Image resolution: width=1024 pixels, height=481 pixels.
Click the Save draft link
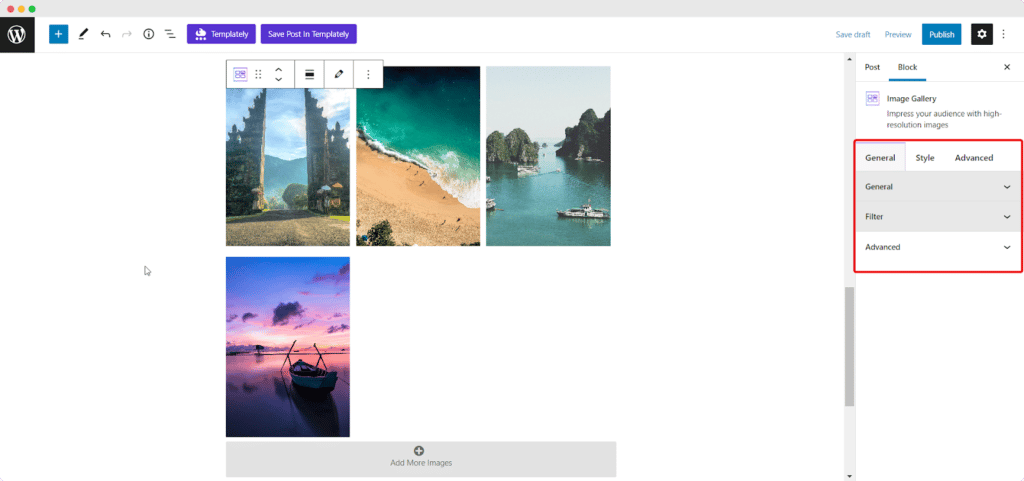click(x=853, y=34)
